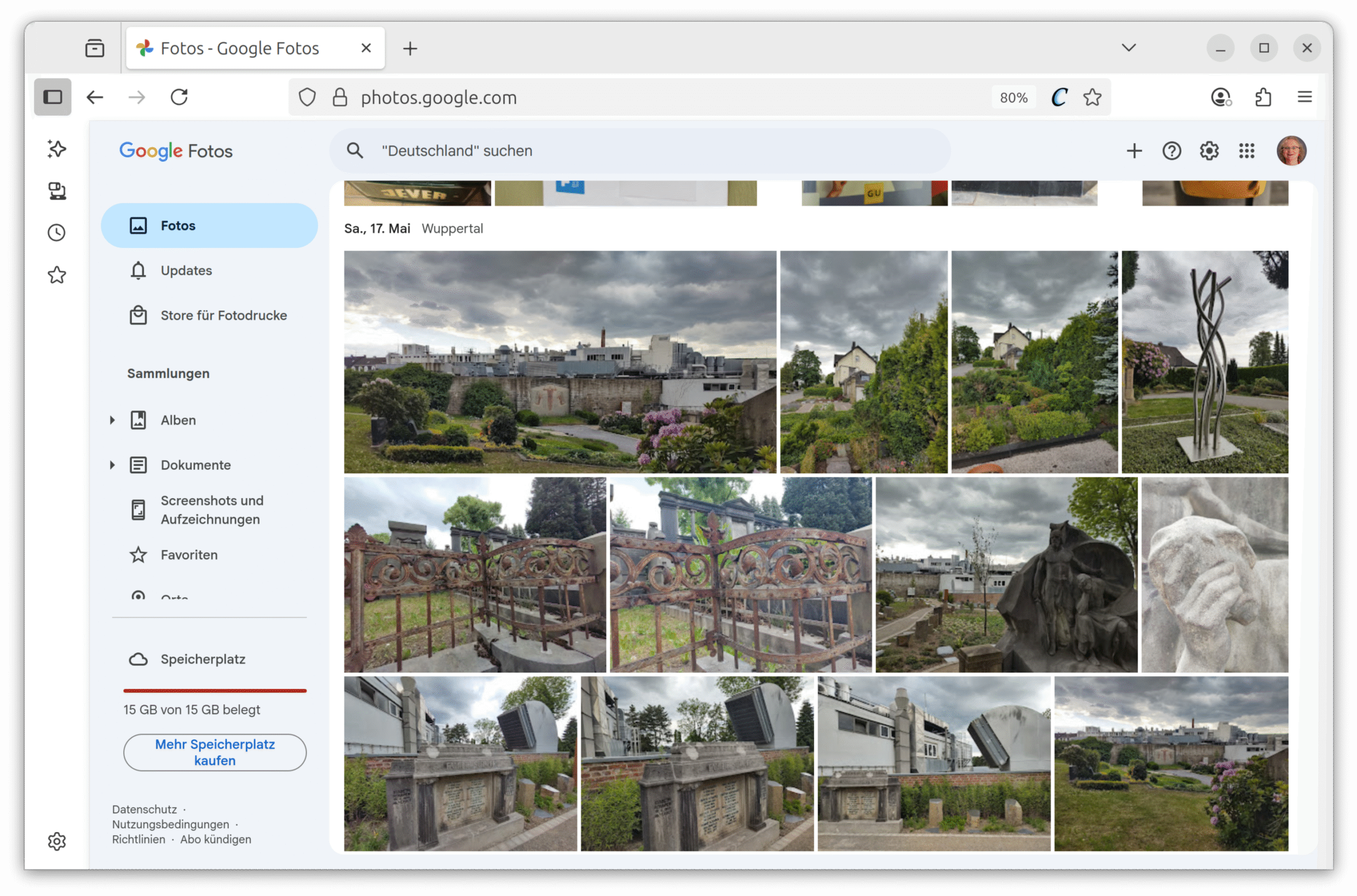Expand the Alben collection tree
The height and width of the screenshot is (896, 1357).
point(112,420)
